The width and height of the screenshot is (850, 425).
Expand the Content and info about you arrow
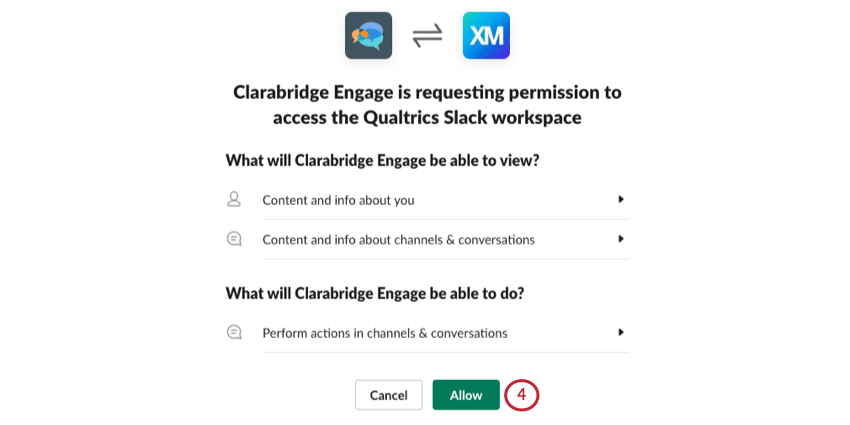(x=621, y=199)
